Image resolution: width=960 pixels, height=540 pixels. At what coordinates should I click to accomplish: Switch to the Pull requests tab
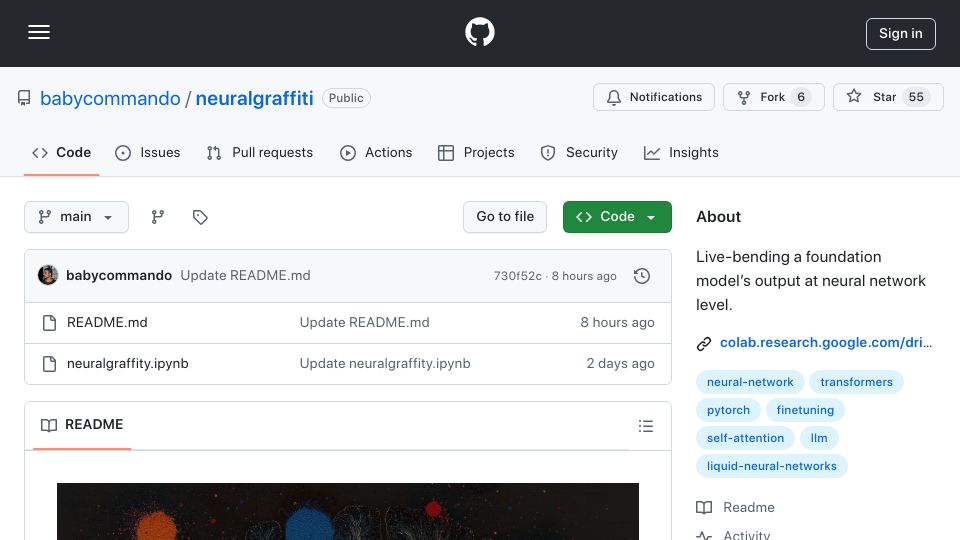[260, 152]
